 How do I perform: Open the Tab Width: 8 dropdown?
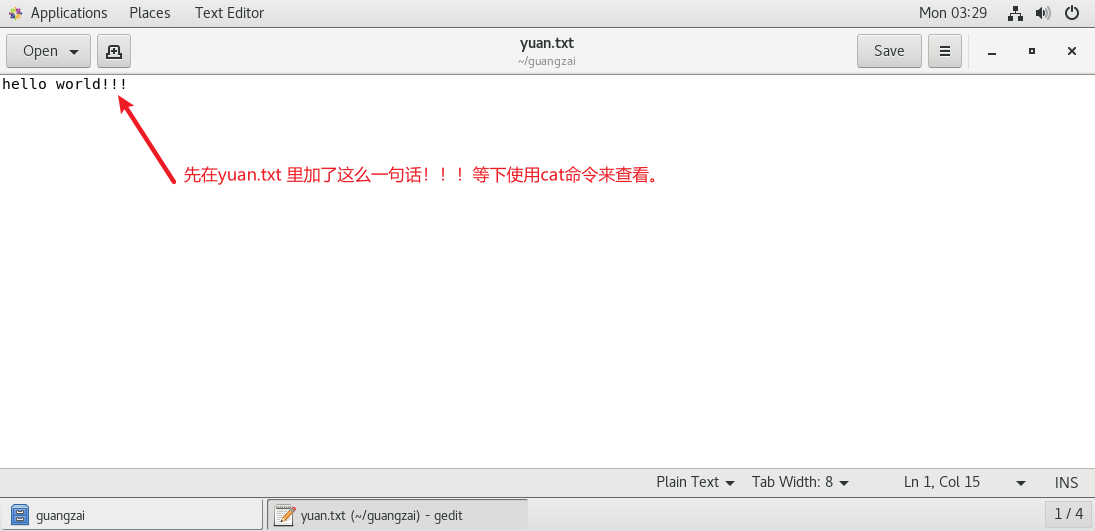pyautogui.click(x=800, y=482)
